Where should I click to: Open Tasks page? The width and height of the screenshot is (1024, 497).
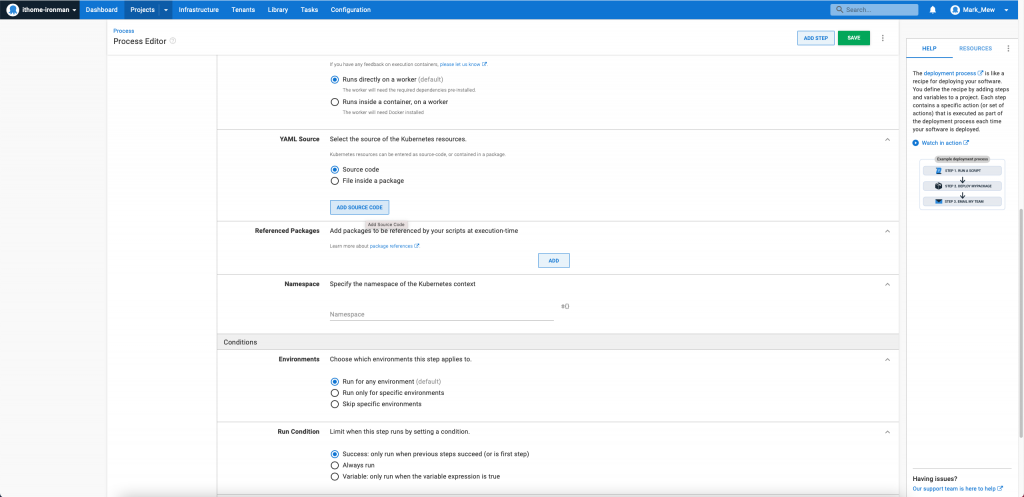point(309,10)
